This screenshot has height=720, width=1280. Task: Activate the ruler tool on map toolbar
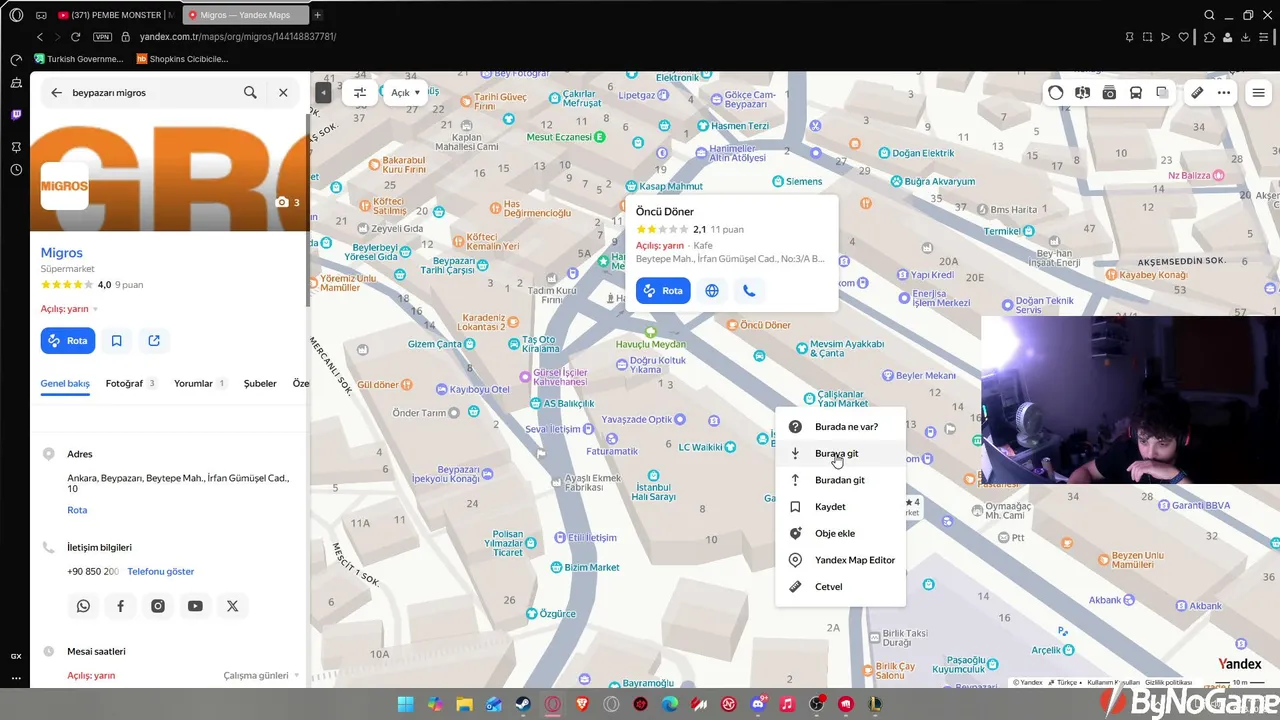coord(1197,93)
